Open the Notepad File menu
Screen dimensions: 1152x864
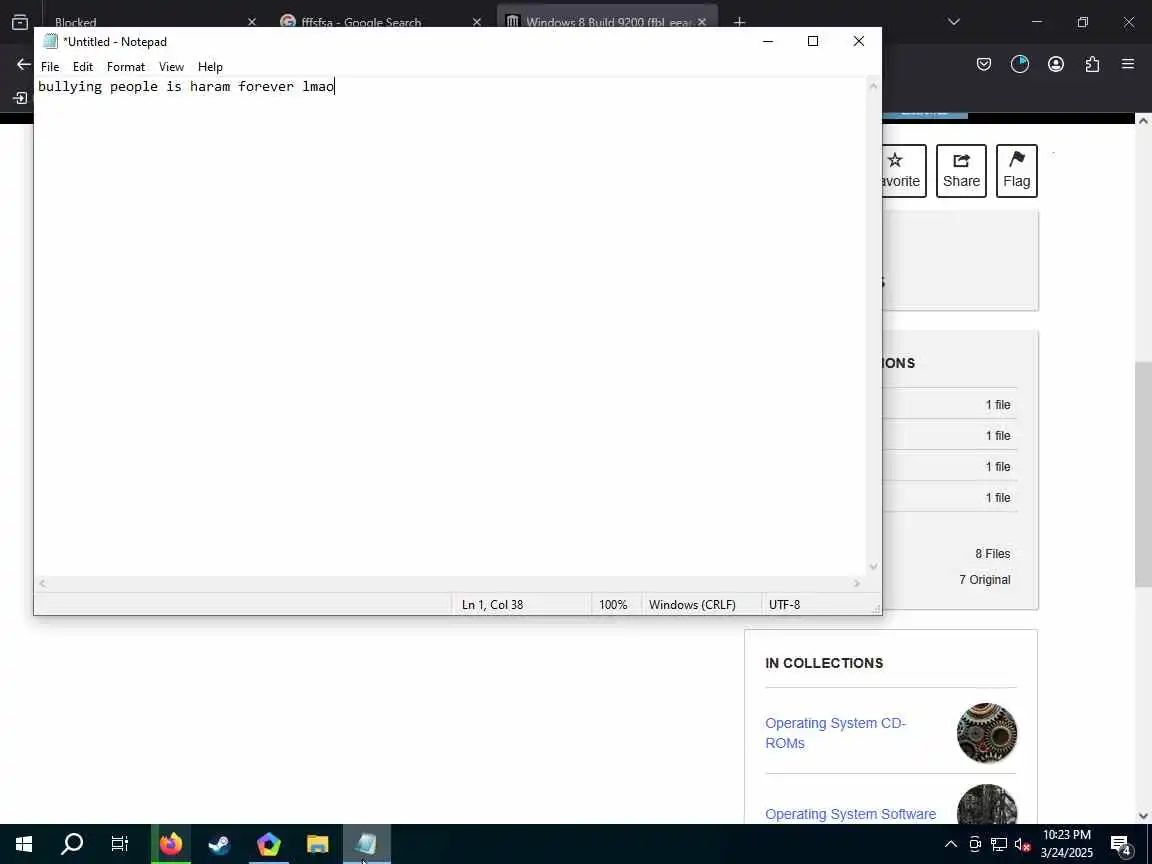click(50, 67)
